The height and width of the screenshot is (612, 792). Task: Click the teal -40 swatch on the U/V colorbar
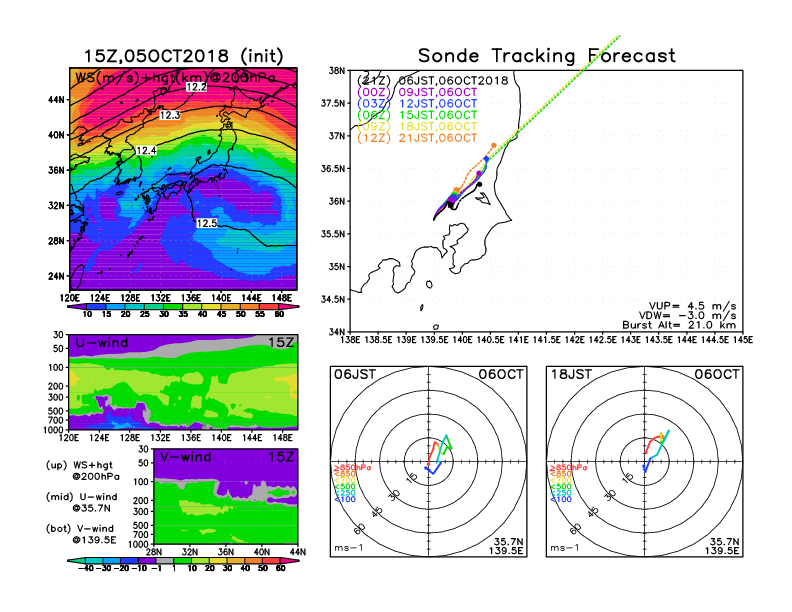(76, 560)
